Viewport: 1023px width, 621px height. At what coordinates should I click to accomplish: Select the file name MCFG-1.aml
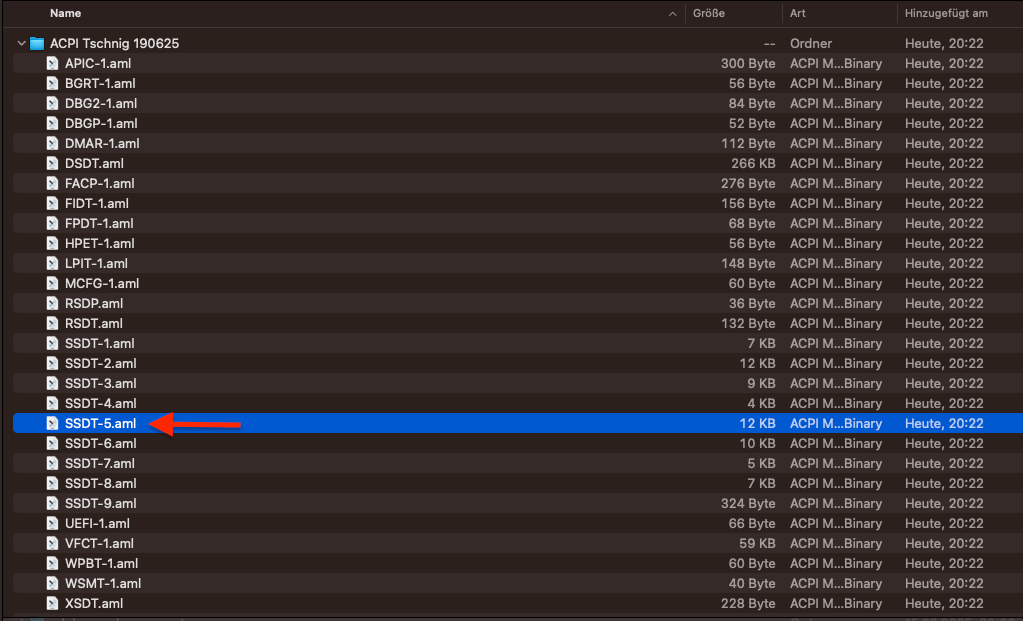(x=102, y=283)
